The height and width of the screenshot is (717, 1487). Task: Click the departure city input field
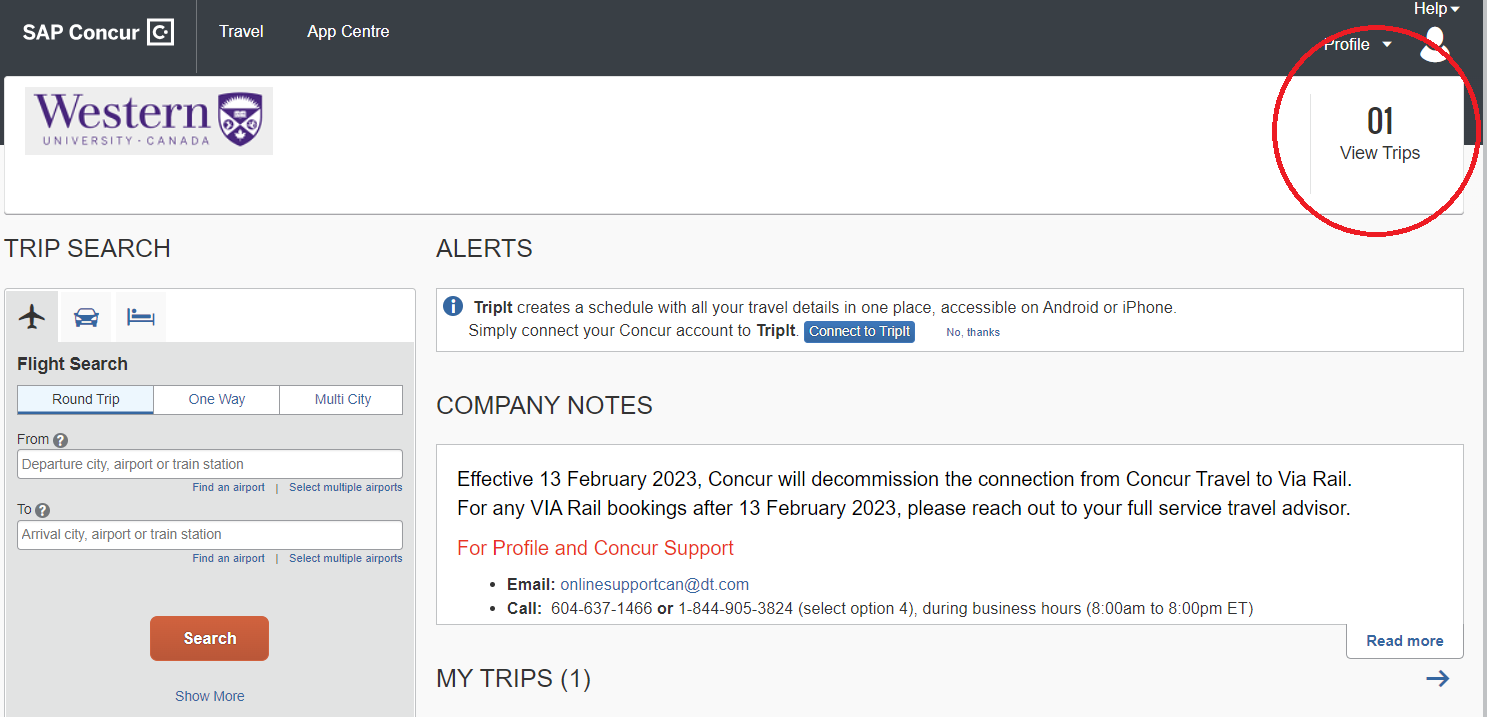tap(210, 464)
